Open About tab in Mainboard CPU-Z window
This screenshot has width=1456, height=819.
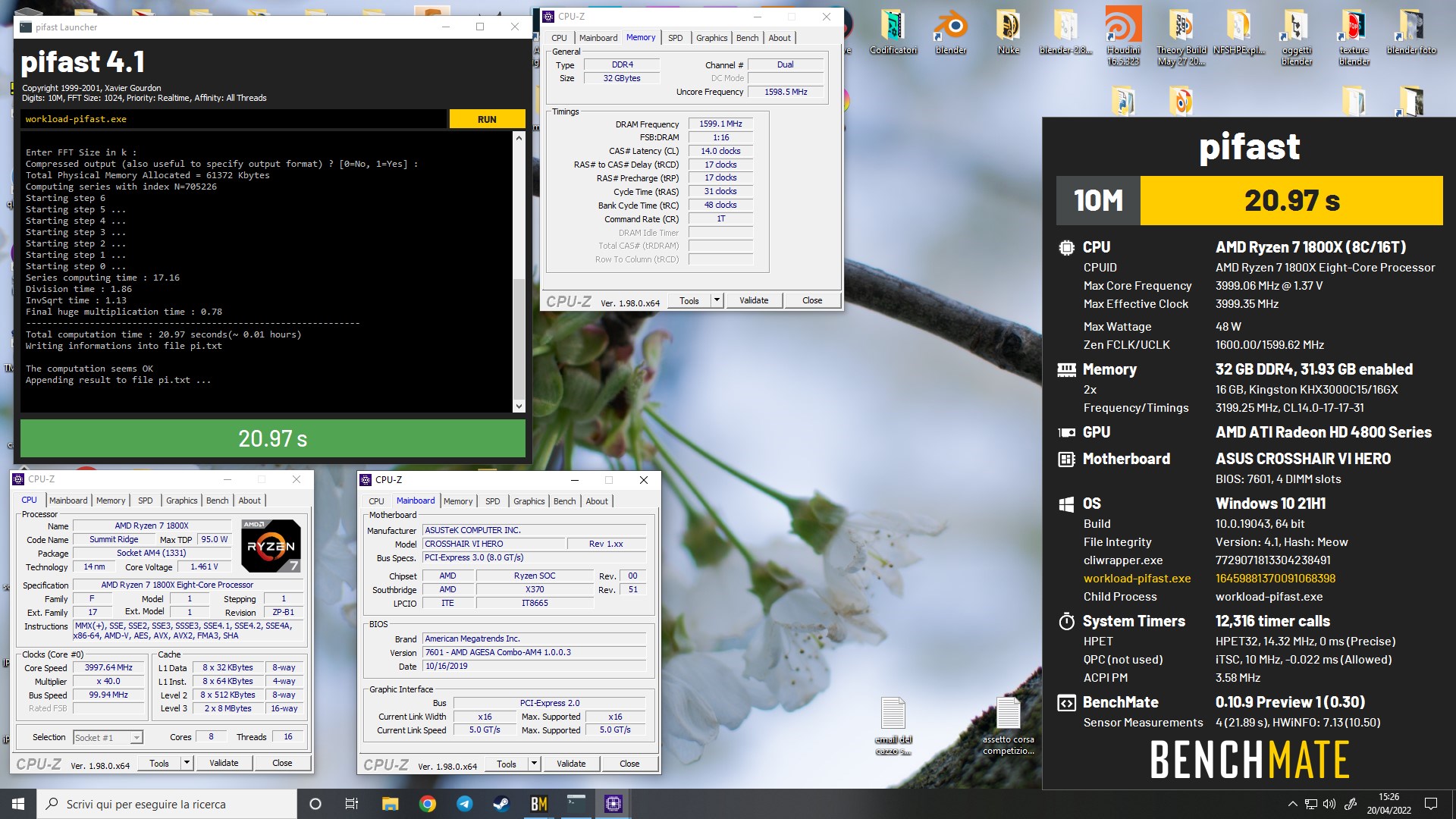tap(597, 501)
